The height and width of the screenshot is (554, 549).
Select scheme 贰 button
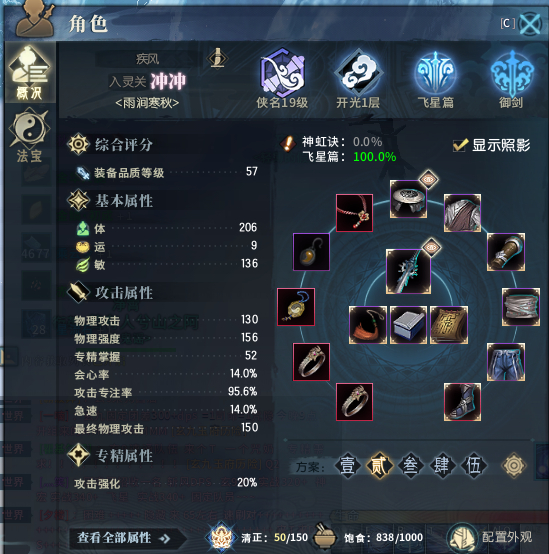pyautogui.click(x=378, y=466)
